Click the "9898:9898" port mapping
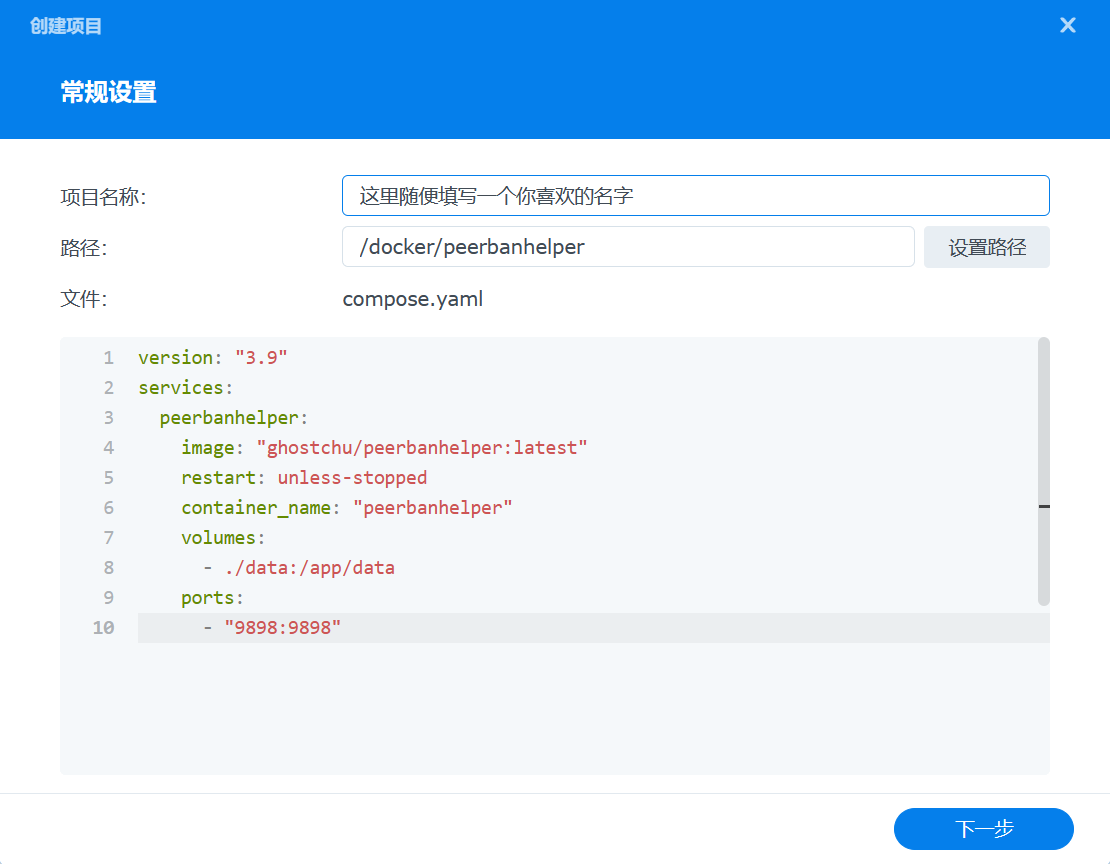1110x864 pixels. tap(283, 628)
